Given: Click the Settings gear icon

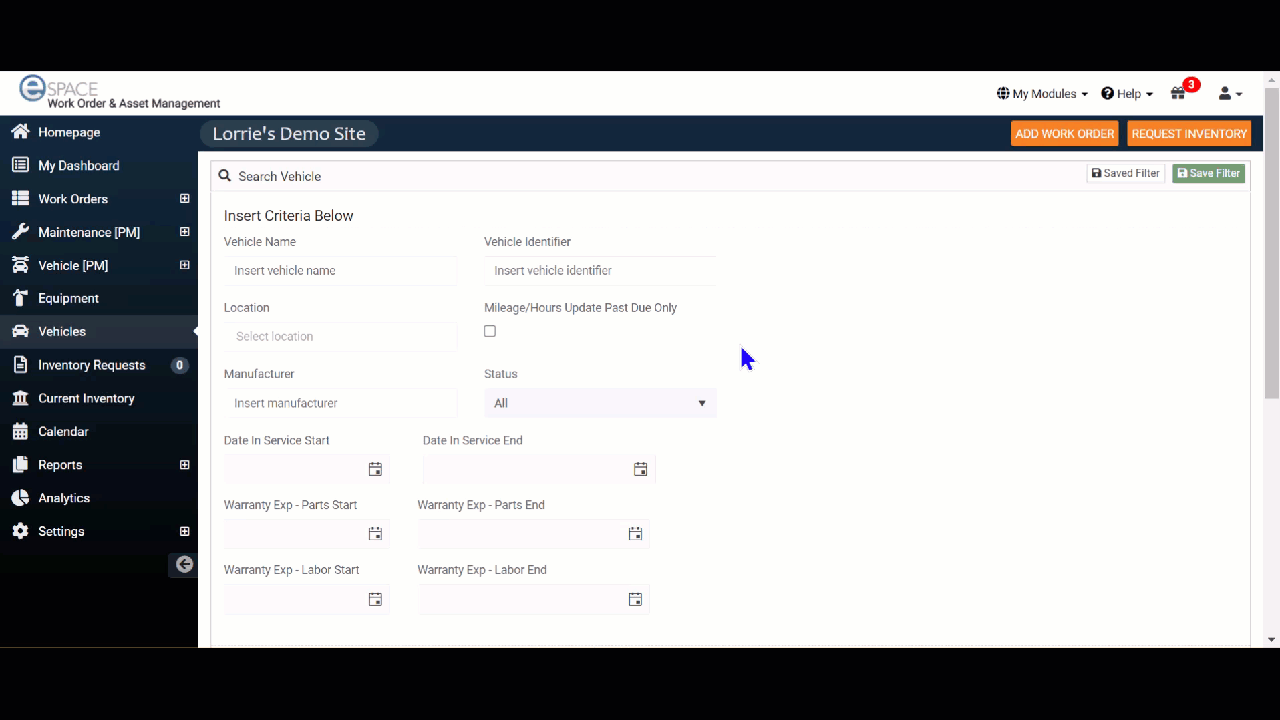Looking at the screenshot, I should (20, 531).
